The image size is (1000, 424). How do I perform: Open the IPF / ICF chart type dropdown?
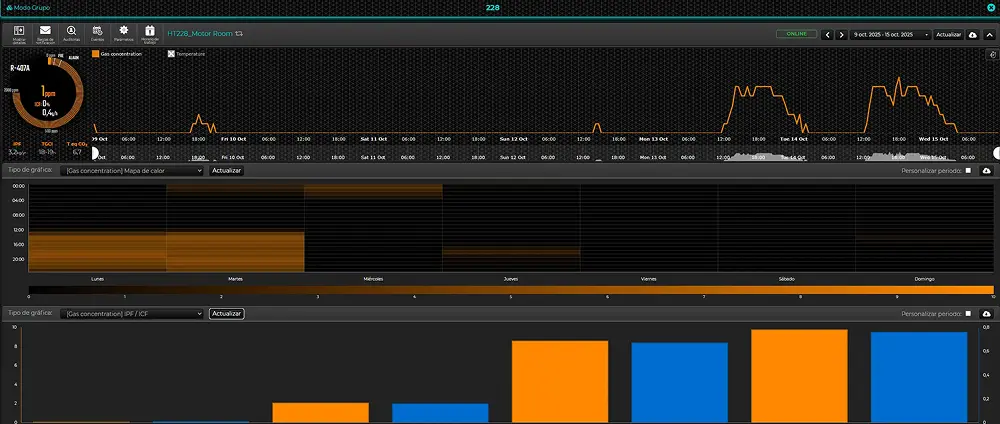point(132,314)
